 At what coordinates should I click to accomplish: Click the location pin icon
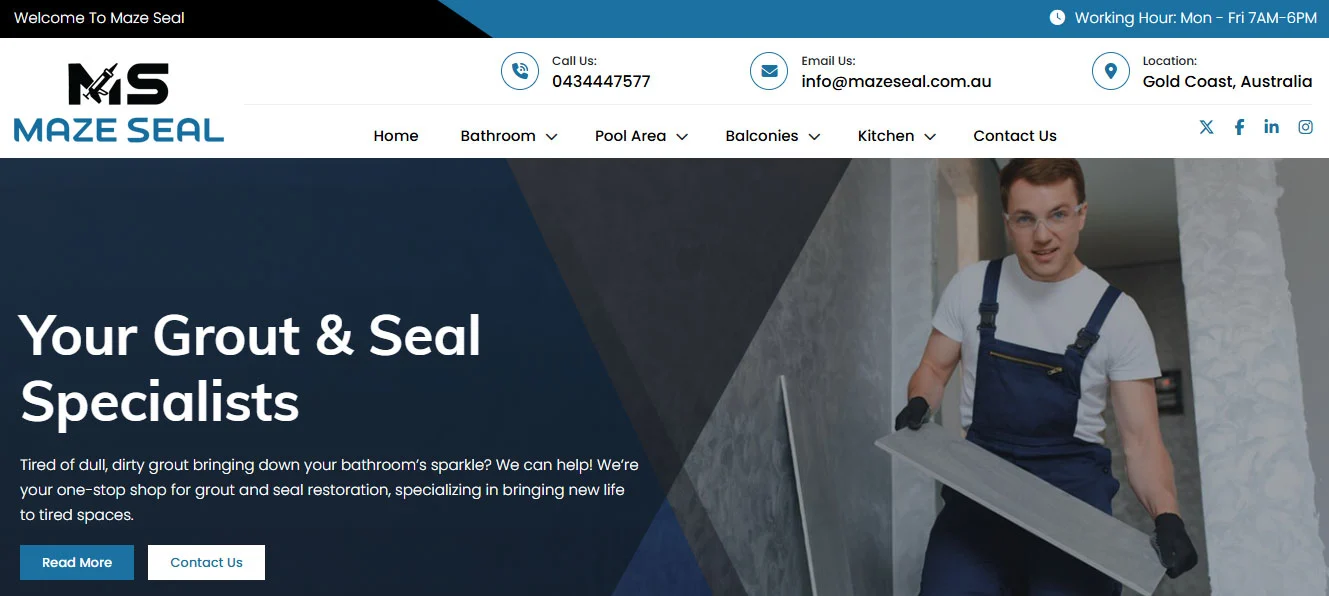(x=1110, y=71)
